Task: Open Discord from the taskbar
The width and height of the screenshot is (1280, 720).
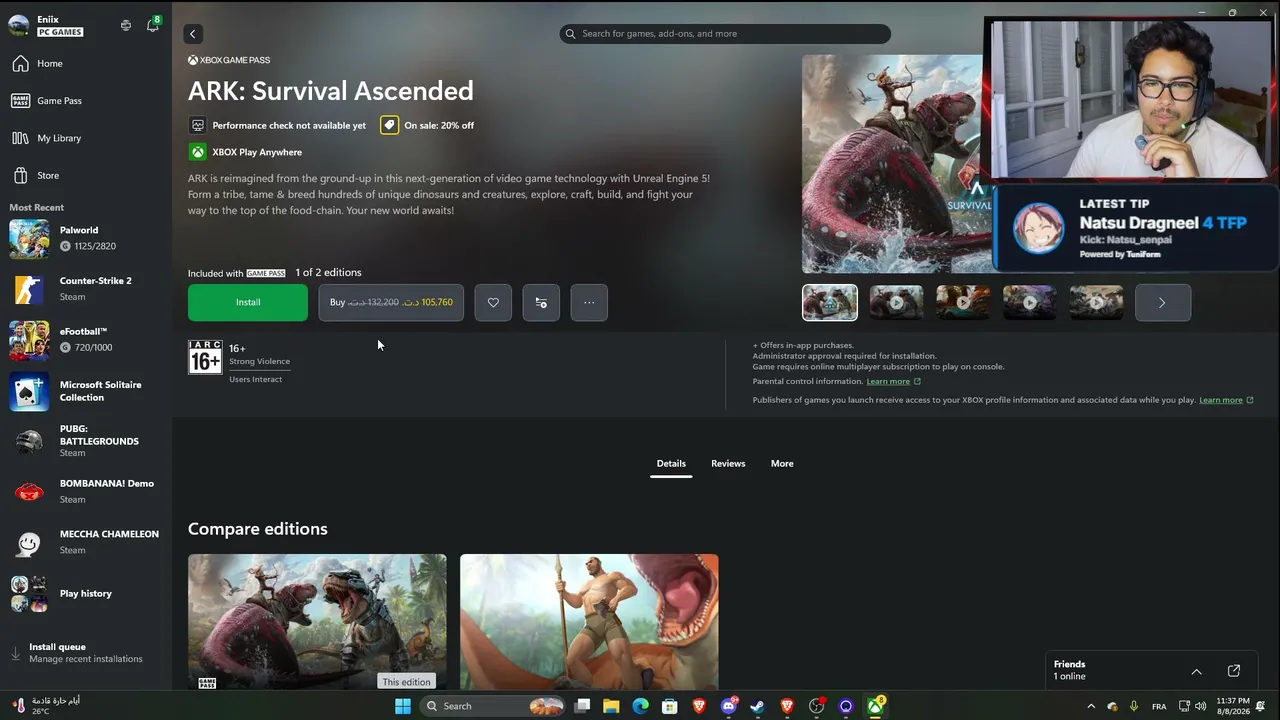Action: 729,706
